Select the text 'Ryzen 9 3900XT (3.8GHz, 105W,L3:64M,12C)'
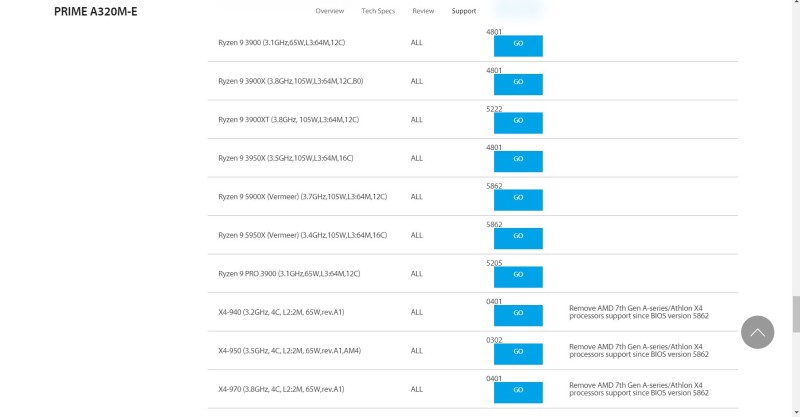The width and height of the screenshot is (800, 417). click(288, 119)
